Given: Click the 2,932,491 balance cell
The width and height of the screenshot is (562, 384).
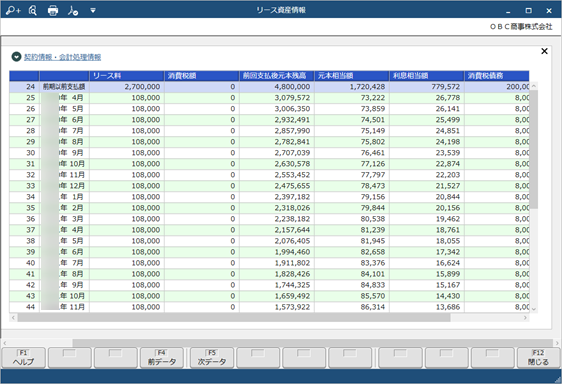Looking at the screenshot, I should [x=277, y=120].
